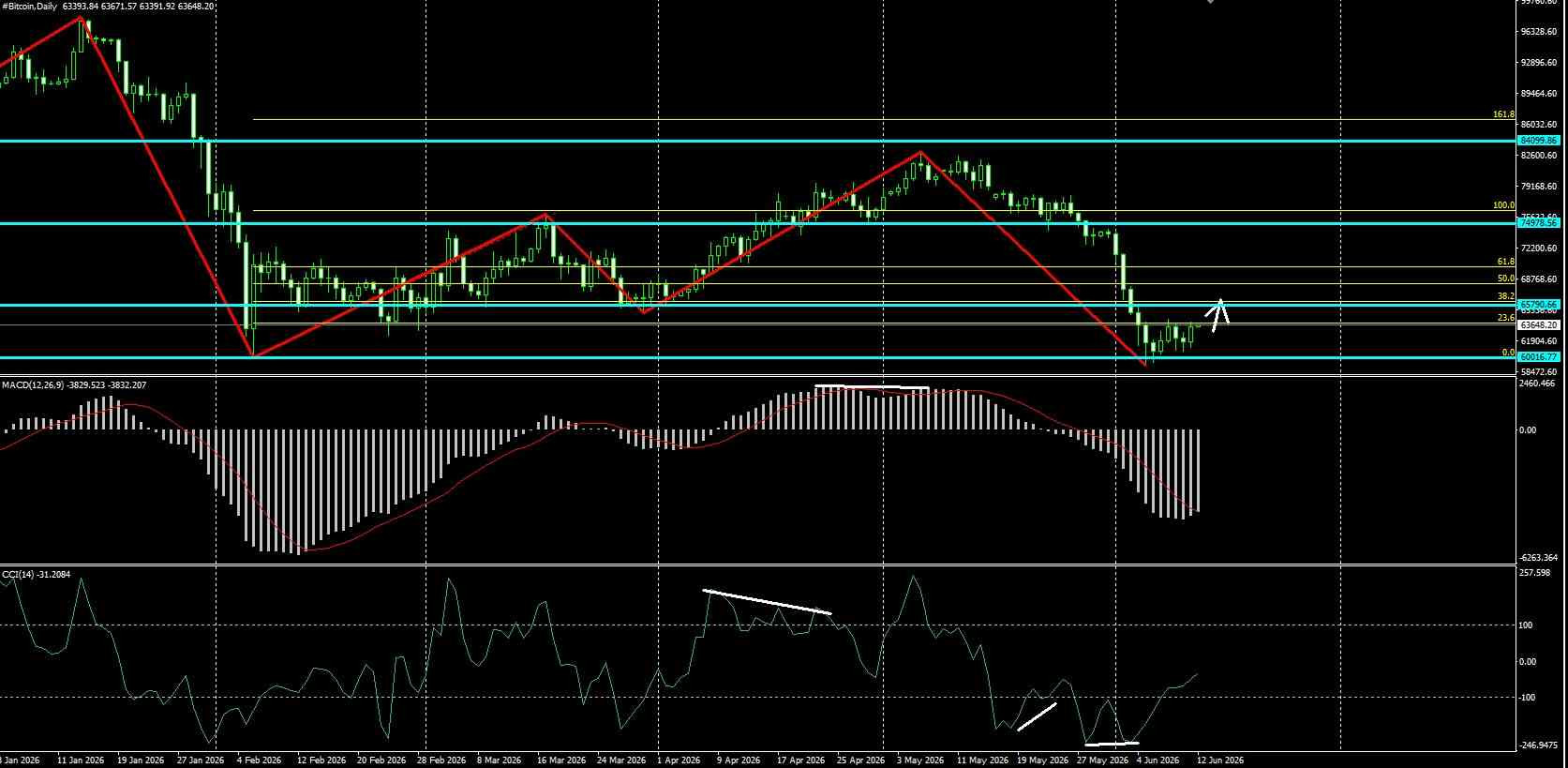Click the 28 Feb 2026 date label

[x=441, y=760]
